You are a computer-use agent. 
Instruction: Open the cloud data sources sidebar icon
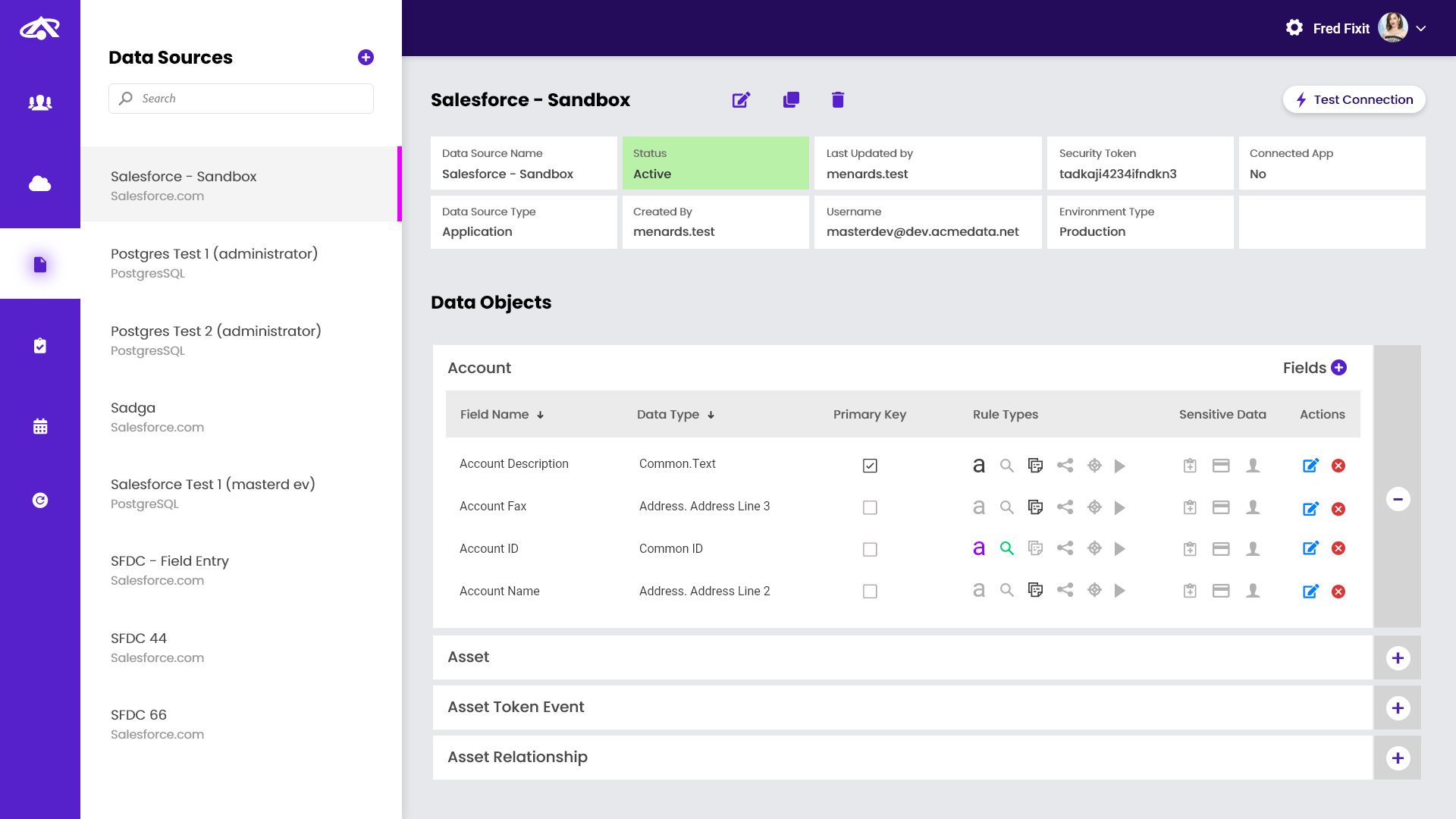click(x=40, y=184)
